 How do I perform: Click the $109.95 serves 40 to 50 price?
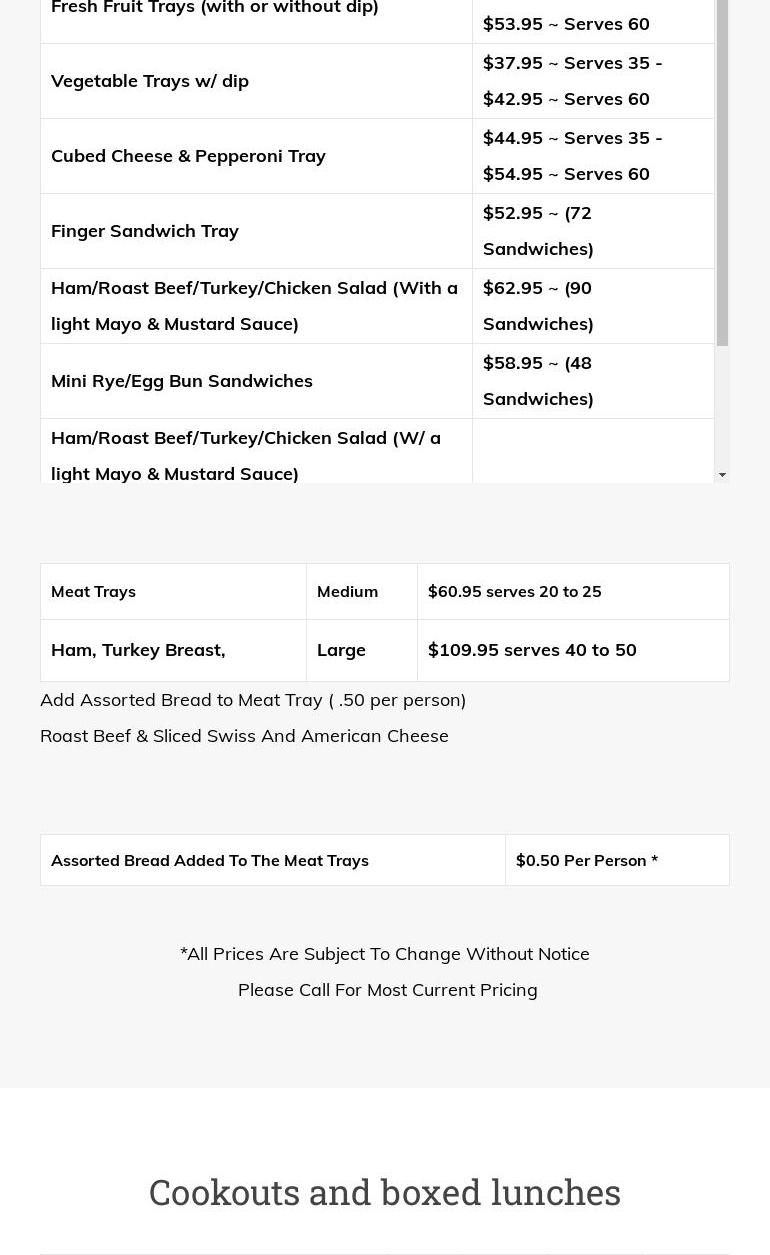(532, 650)
